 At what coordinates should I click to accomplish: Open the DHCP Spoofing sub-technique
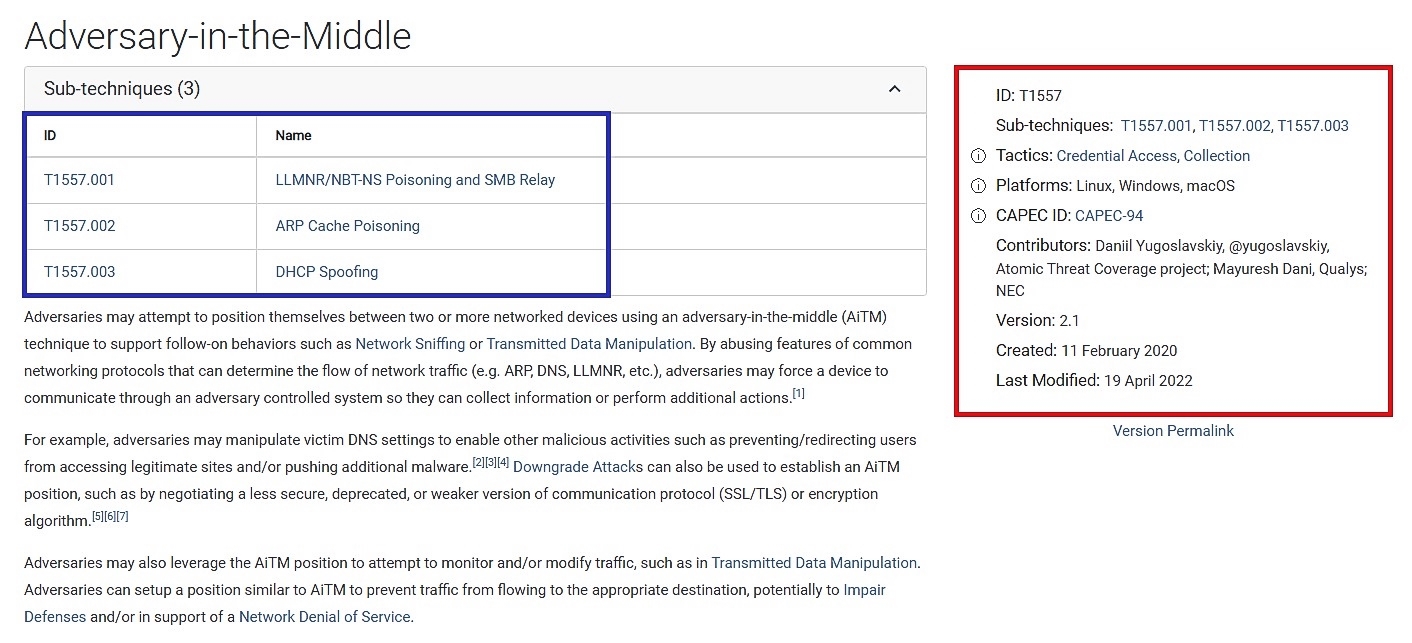[326, 272]
